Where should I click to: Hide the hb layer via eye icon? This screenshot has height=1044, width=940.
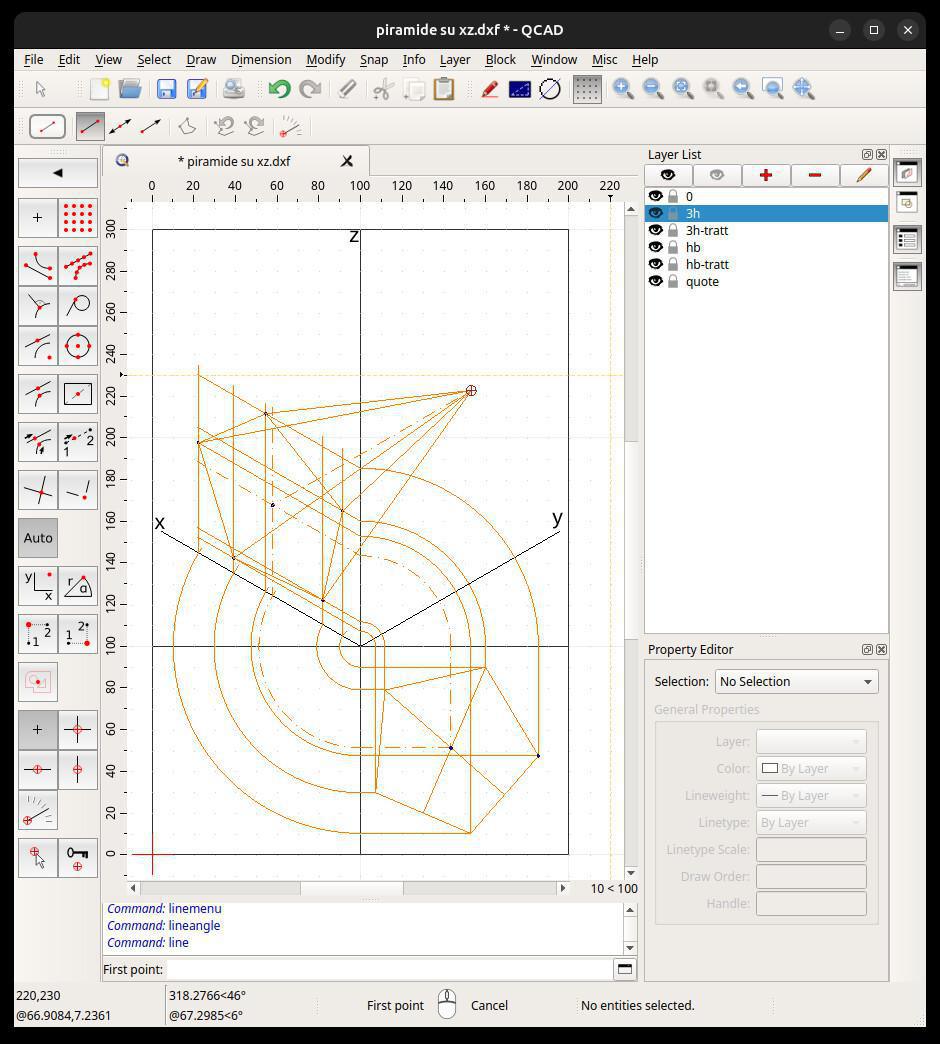pyautogui.click(x=656, y=247)
